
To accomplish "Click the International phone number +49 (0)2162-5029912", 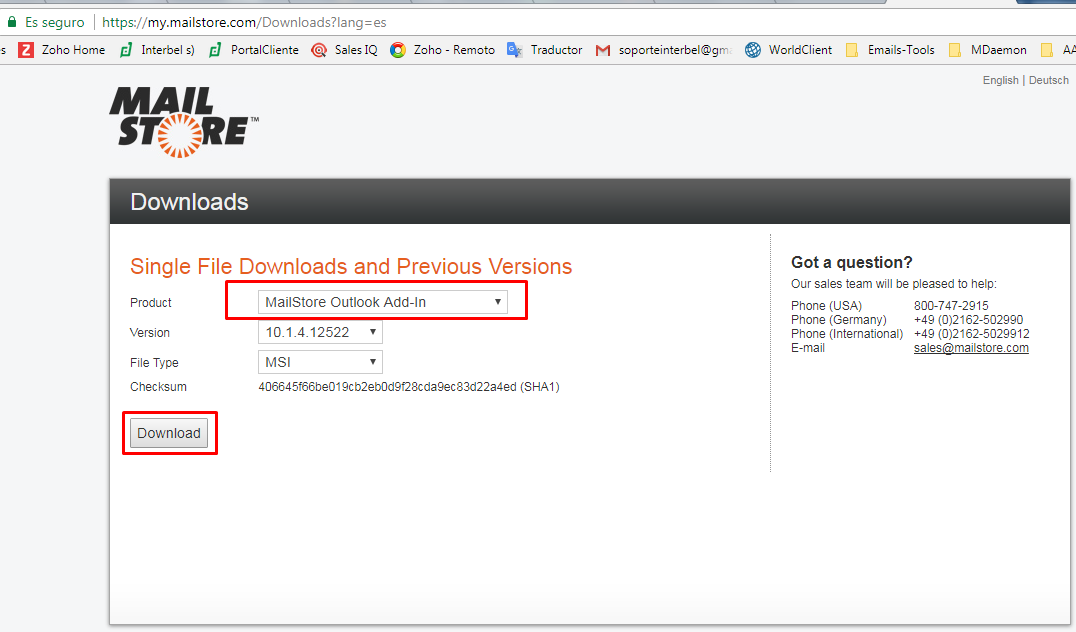I will 972,334.
